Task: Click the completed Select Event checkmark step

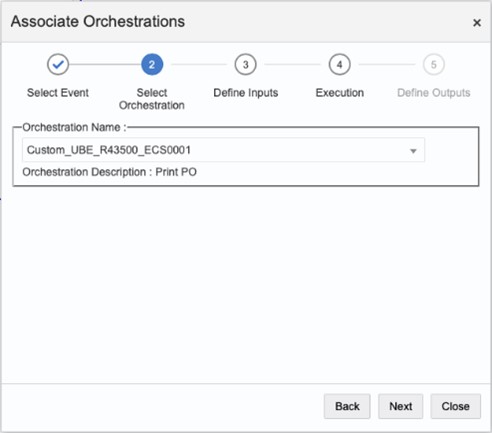Action: [58, 64]
